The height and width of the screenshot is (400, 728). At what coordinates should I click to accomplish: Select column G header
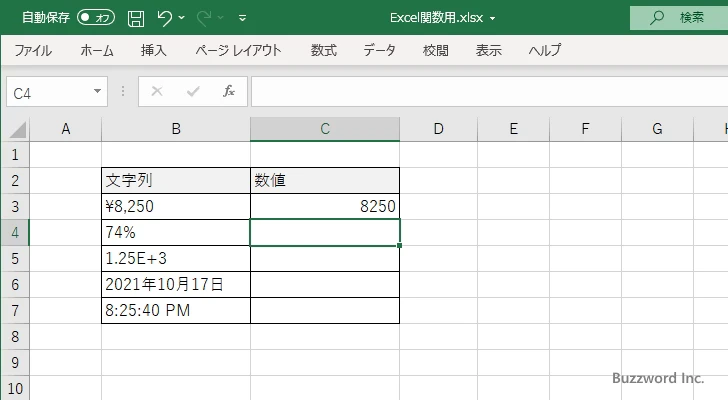(x=657, y=129)
